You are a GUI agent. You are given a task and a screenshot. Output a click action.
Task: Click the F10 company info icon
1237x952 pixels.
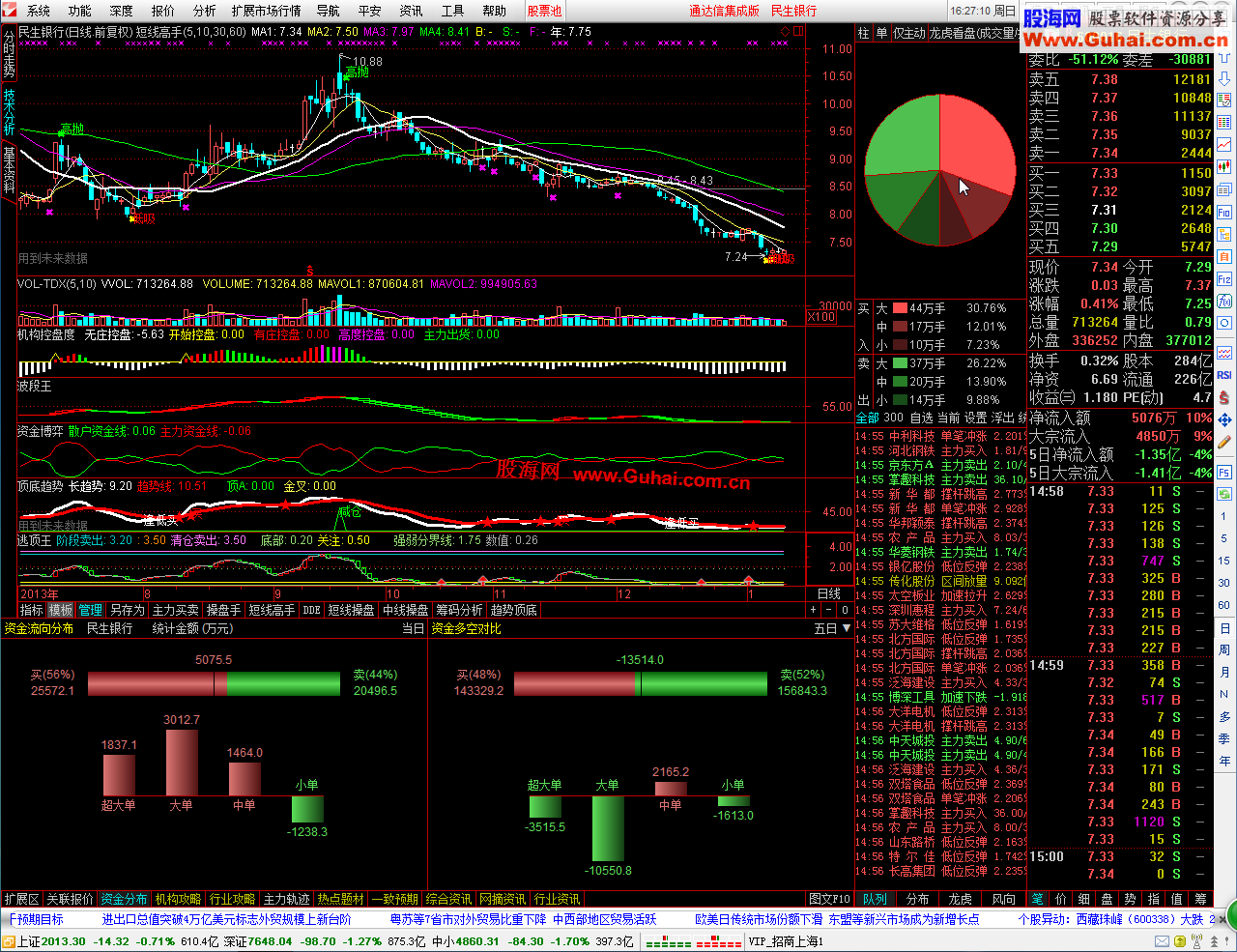[x=1224, y=212]
